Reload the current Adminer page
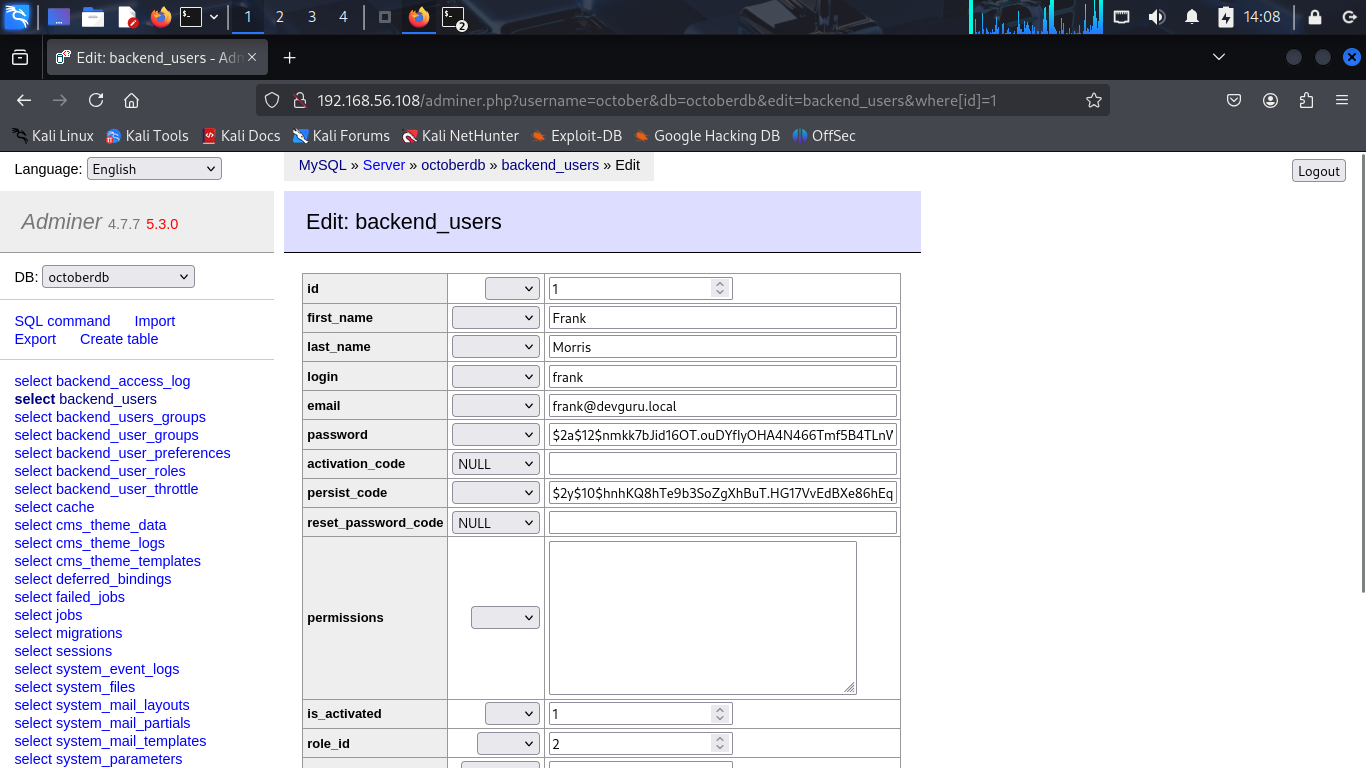 pyautogui.click(x=96, y=100)
